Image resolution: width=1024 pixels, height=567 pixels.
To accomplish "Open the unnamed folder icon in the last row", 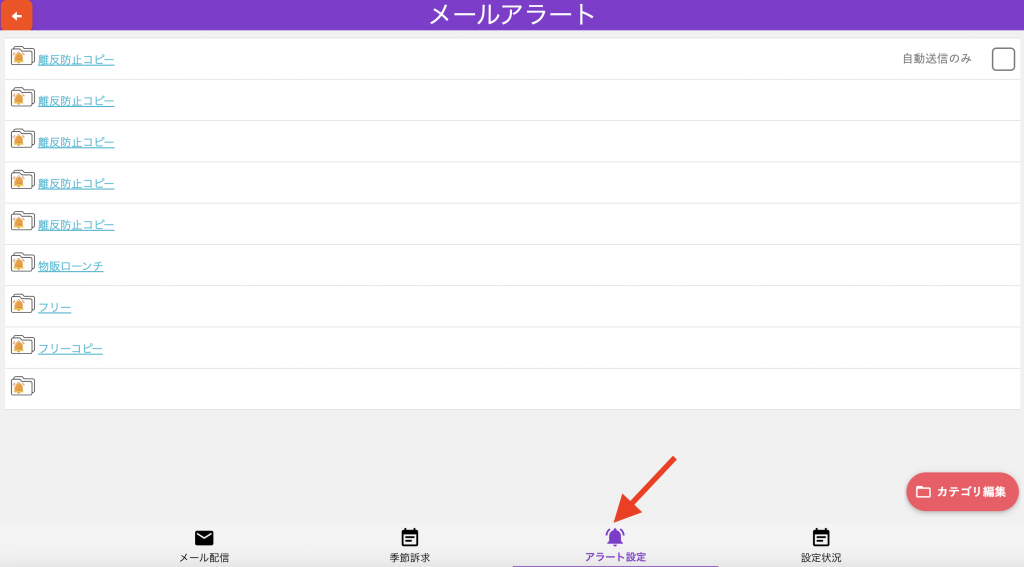I will tap(22, 387).
